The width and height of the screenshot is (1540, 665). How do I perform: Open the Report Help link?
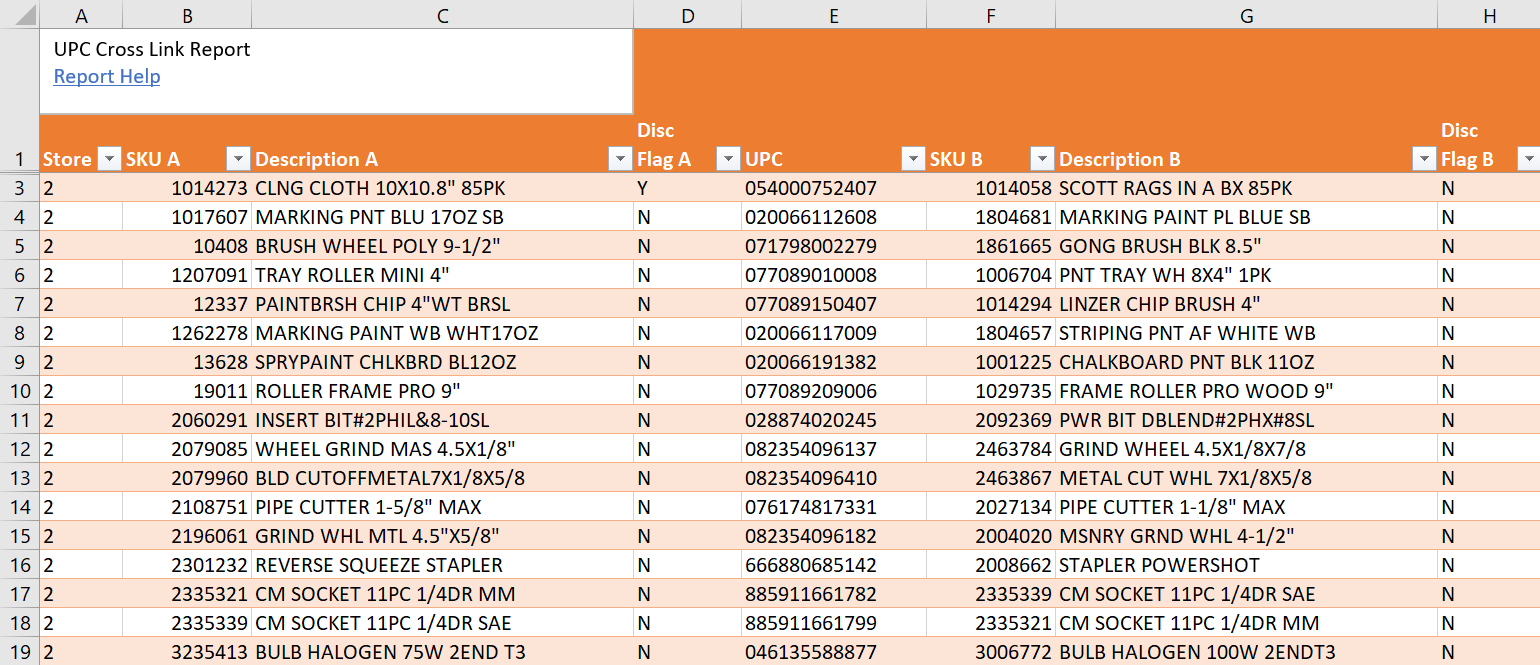107,77
